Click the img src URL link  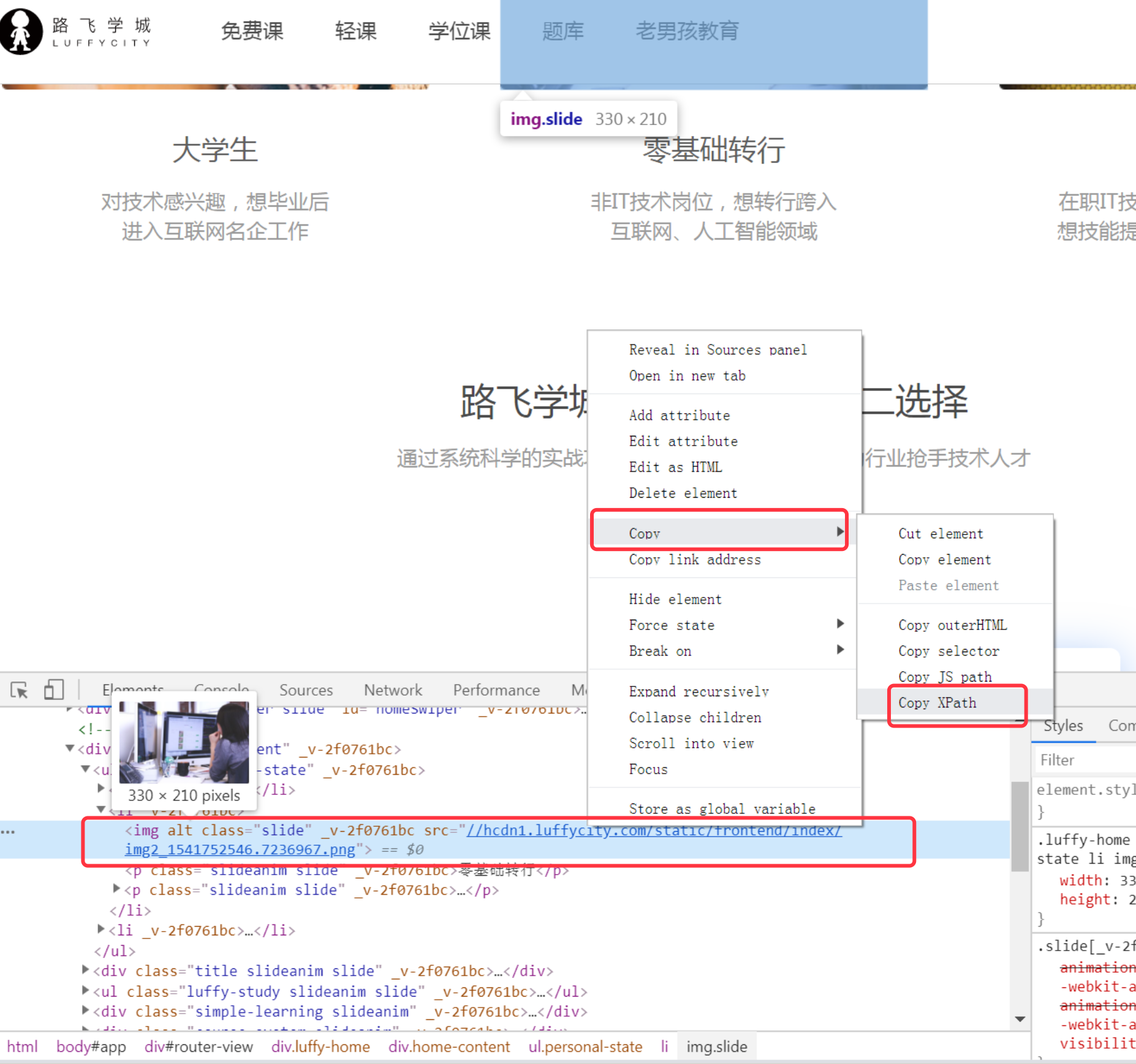tap(653, 830)
